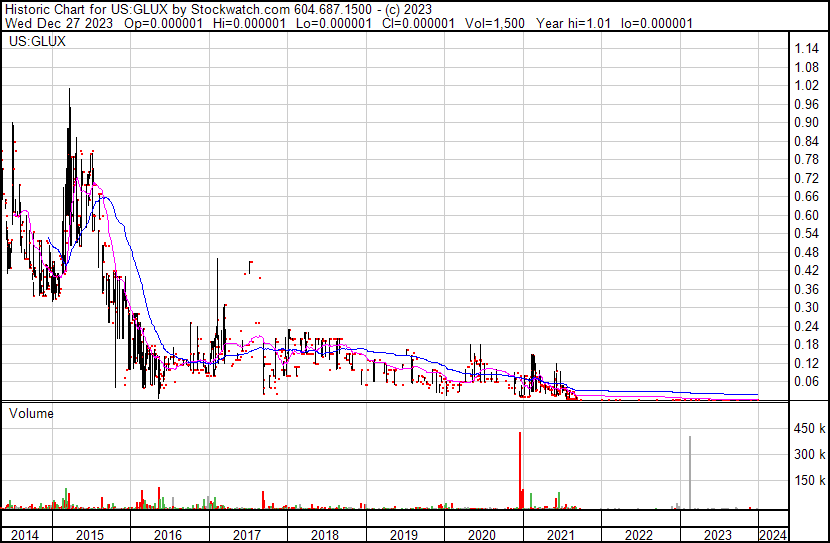Select the 2014 year label on the time axis
Image resolution: width=830 pixels, height=543 pixels.
24,535
